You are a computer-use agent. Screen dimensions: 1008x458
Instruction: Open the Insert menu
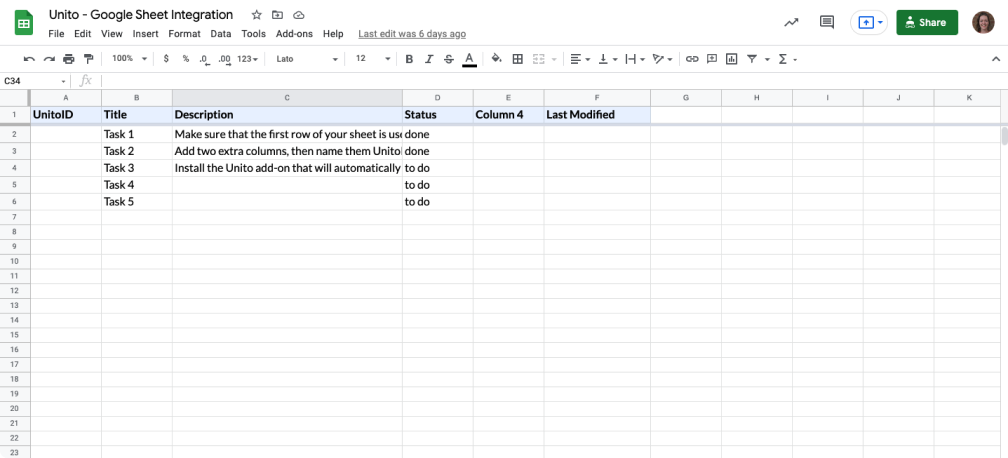pyautogui.click(x=146, y=34)
